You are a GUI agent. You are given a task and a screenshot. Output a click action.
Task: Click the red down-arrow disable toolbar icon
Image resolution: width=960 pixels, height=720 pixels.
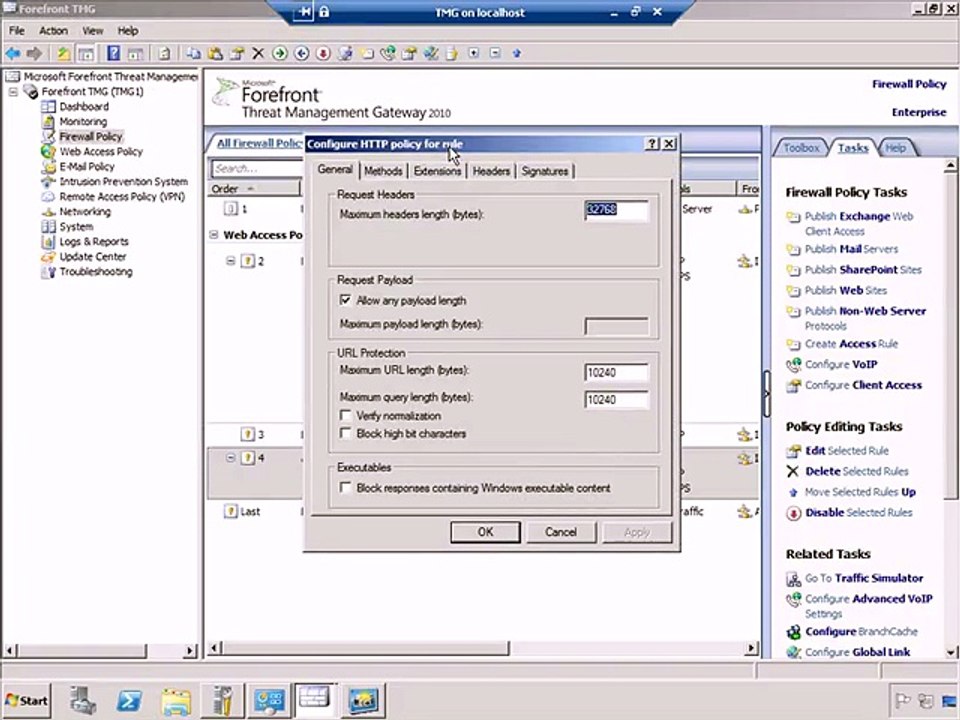pos(323,54)
